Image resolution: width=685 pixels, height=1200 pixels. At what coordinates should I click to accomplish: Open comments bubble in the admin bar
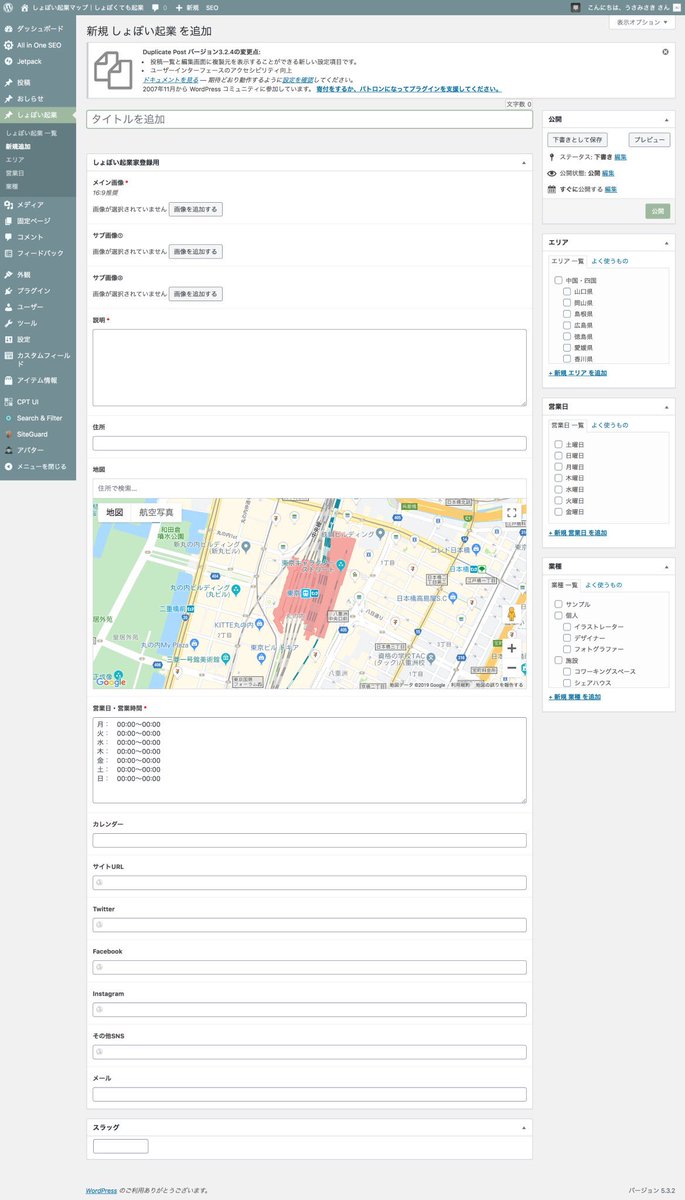click(x=156, y=7)
